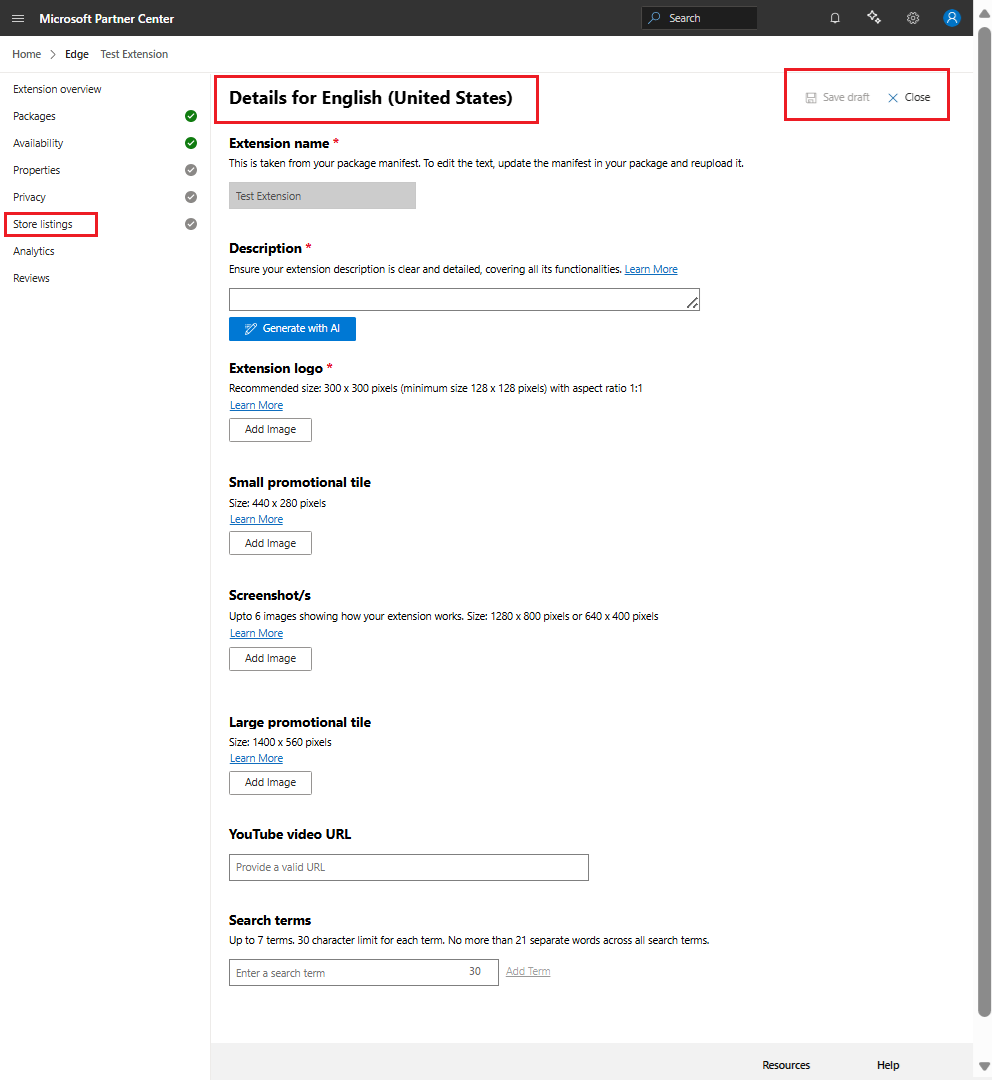Click the Enter a search term field
The height and width of the screenshot is (1080, 992).
364,973
